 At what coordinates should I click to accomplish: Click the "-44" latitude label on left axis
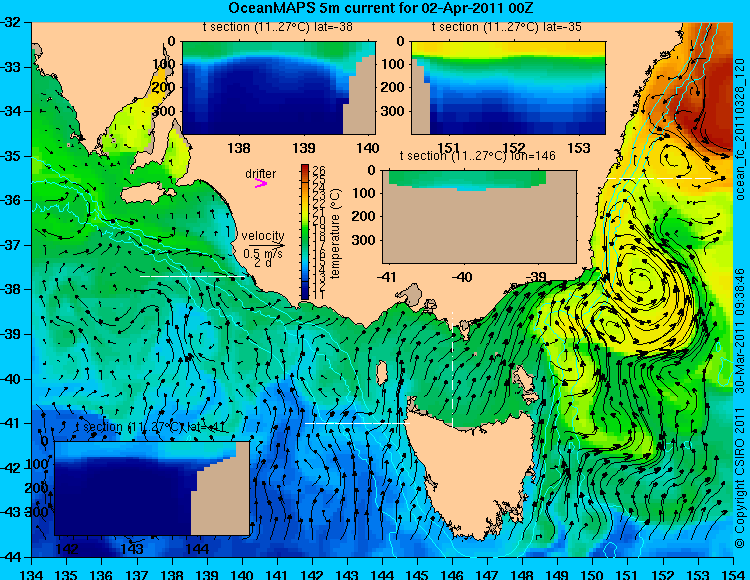(12, 558)
